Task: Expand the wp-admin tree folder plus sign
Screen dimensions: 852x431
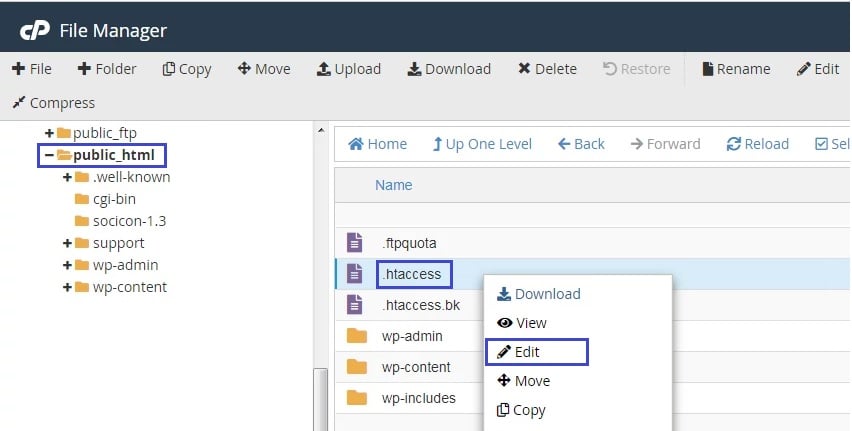Action: [x=67, y=265]
